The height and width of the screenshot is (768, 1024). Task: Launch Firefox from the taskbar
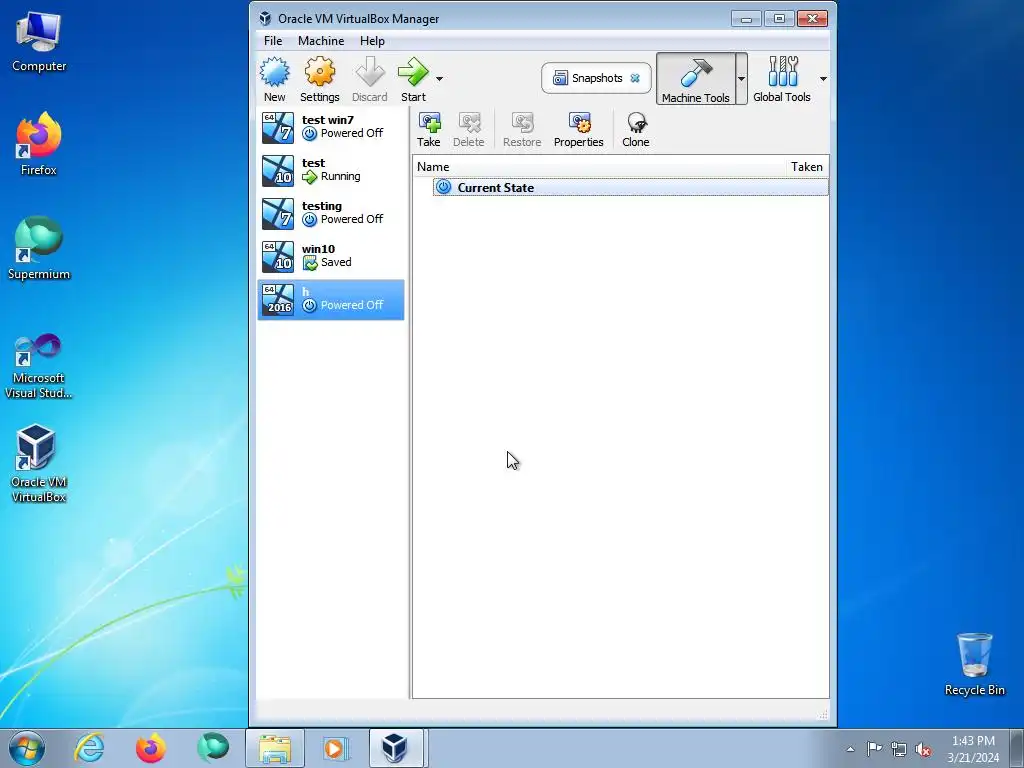point(150,748)
